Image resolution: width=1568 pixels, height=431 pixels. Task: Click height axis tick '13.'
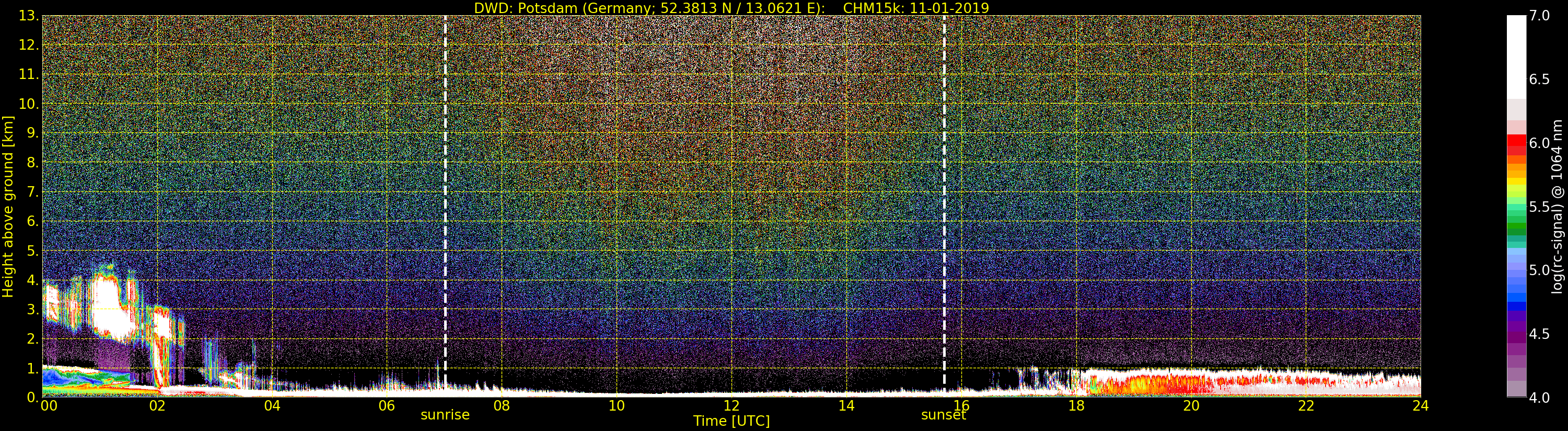(x=29, y=16)
